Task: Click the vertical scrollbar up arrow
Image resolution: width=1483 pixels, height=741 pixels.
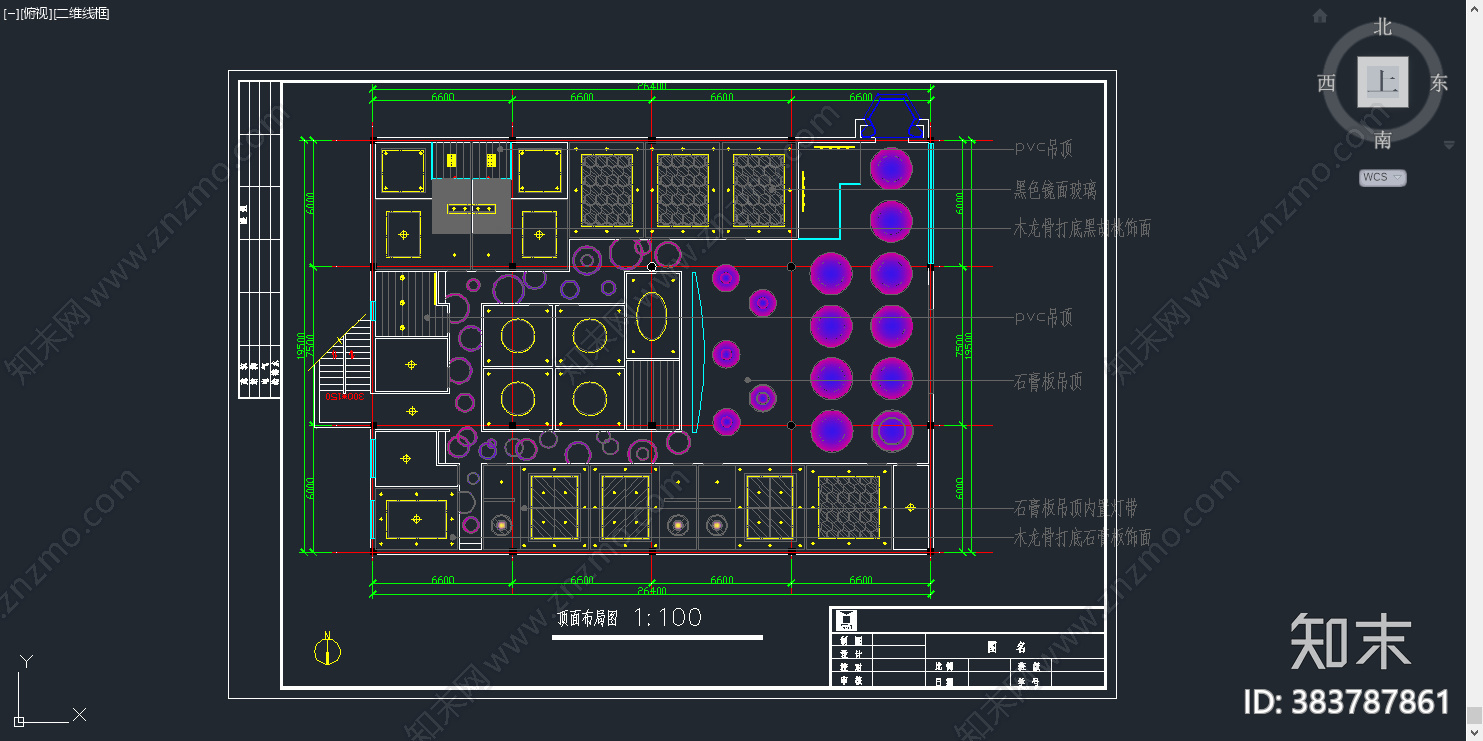Action: click(x=1475, y=7)
